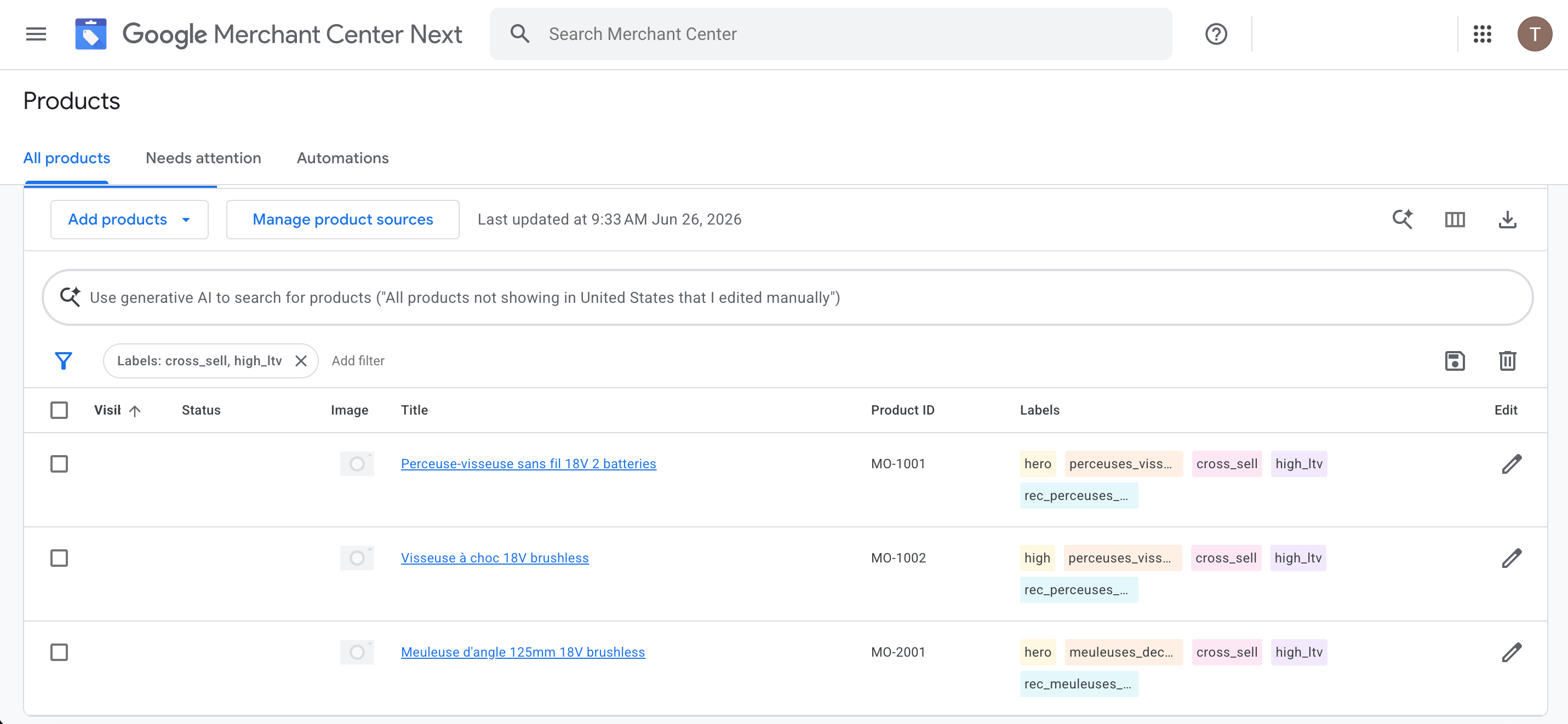Click the AI search icon in toolbar

(x=1403, y=219)
